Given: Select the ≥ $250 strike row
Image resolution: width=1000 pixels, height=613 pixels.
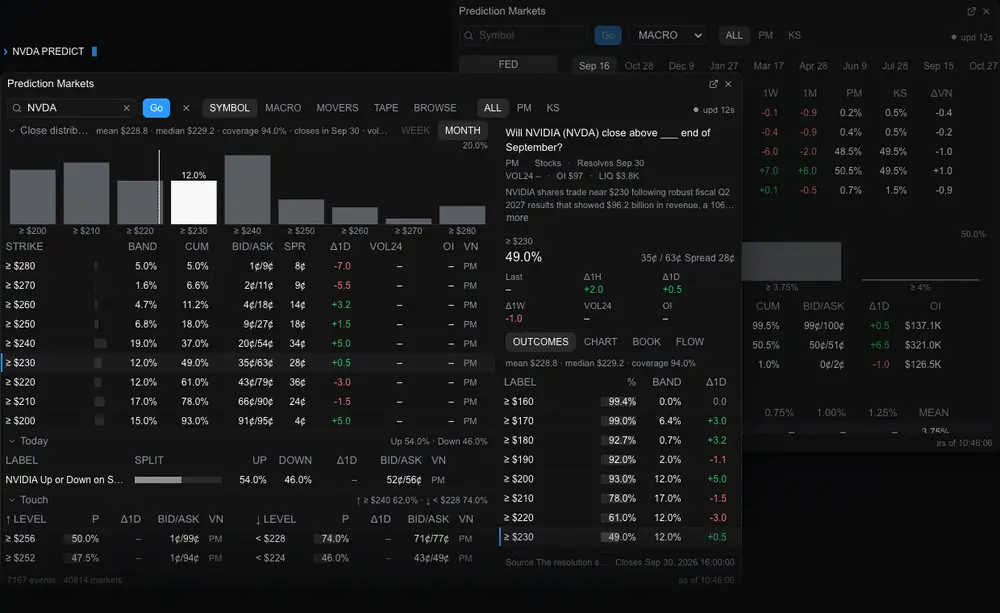Looking at the screenshot, I should (x=247, y=324).
